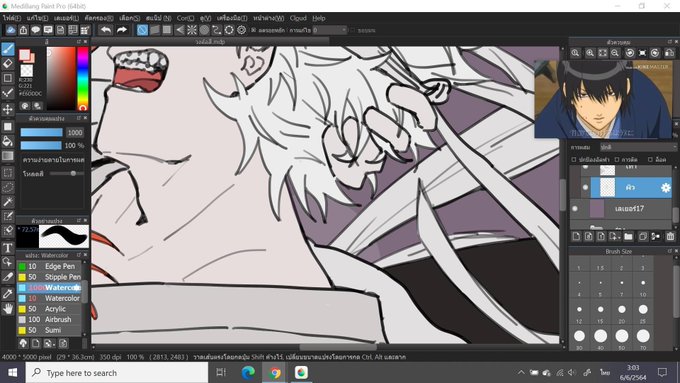Open the Help menu
Viewport: 680px width, 383px height.
click(x=319, y=18)
